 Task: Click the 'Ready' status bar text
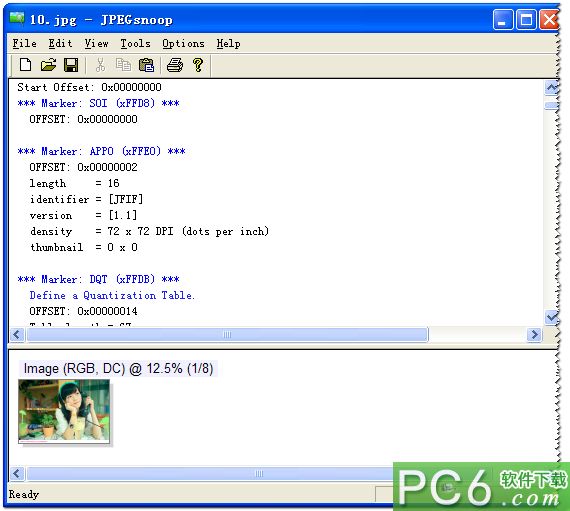[24, 494]
